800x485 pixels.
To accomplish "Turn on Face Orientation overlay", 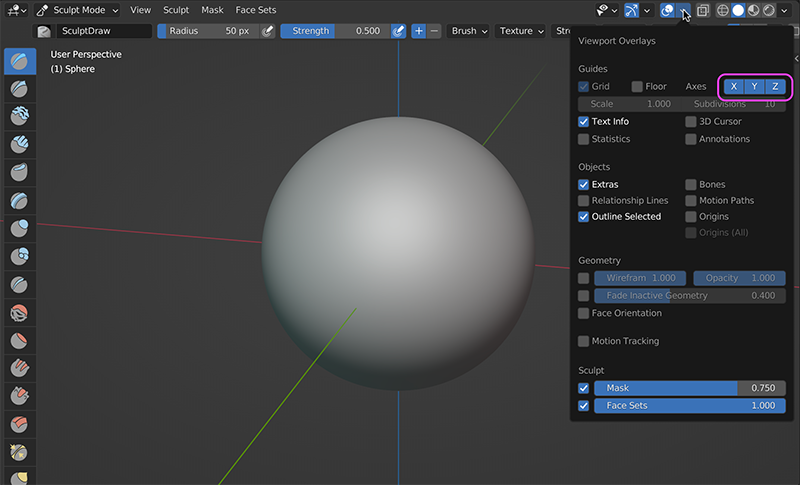I will [584, 314].
